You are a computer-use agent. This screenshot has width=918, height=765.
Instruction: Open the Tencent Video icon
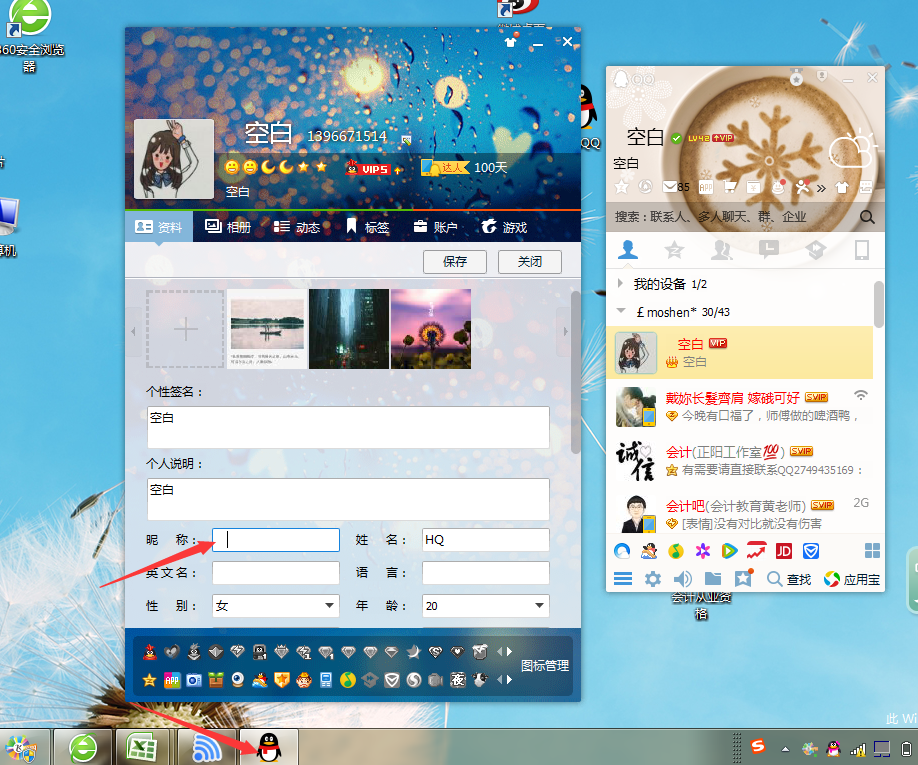730,551
